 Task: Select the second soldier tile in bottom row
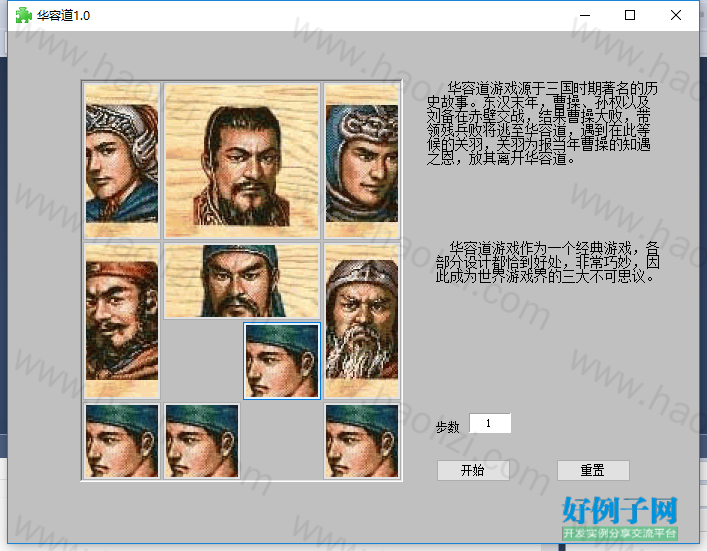[x=202, y=441]
